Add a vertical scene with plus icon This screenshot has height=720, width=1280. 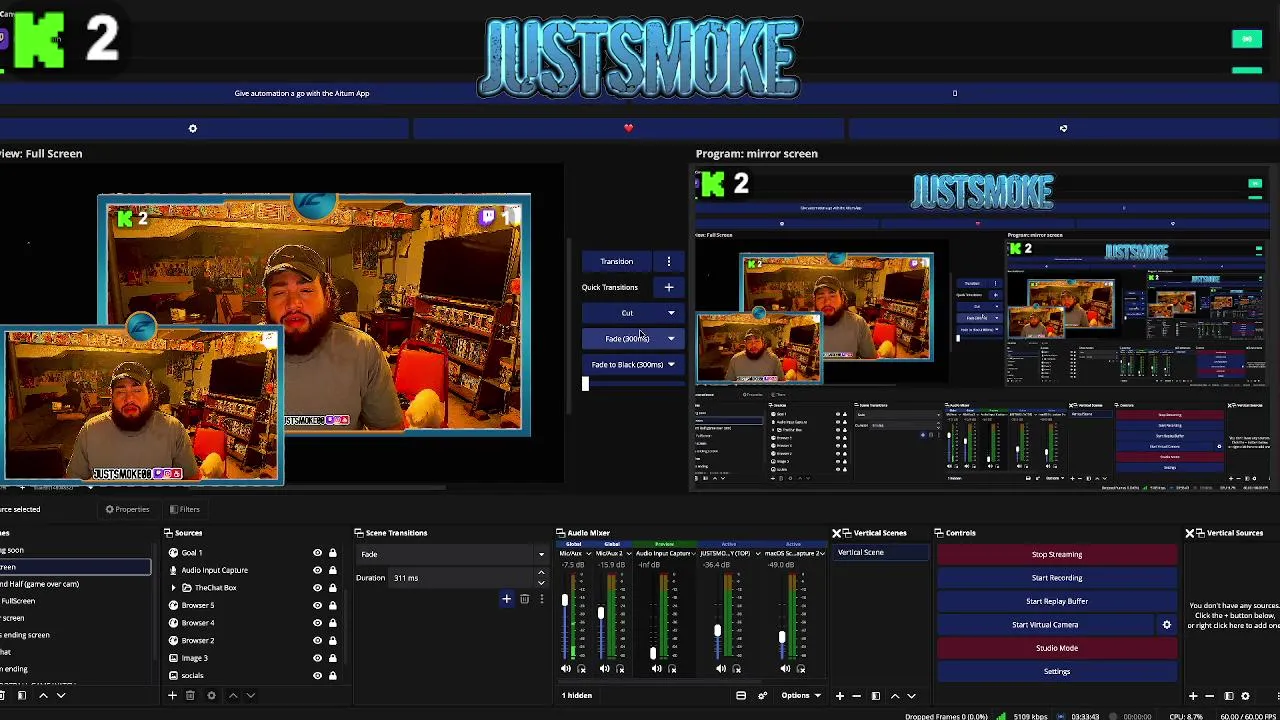pos(840,696)
